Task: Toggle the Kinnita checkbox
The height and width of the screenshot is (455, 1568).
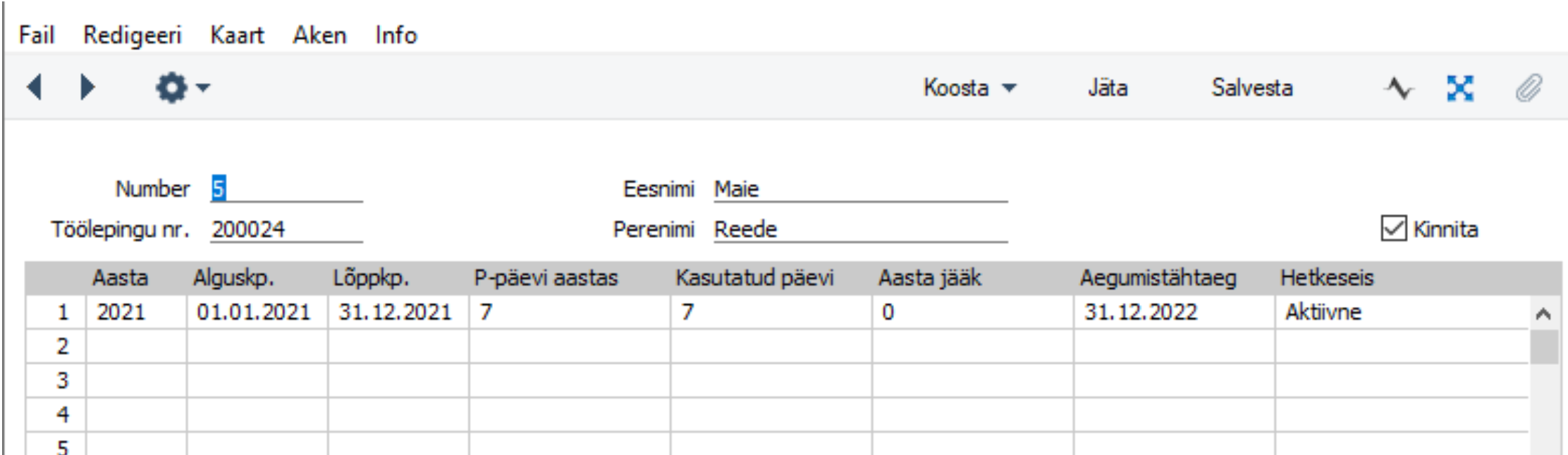Action: pyautogui.click(x=1393, y=229)
